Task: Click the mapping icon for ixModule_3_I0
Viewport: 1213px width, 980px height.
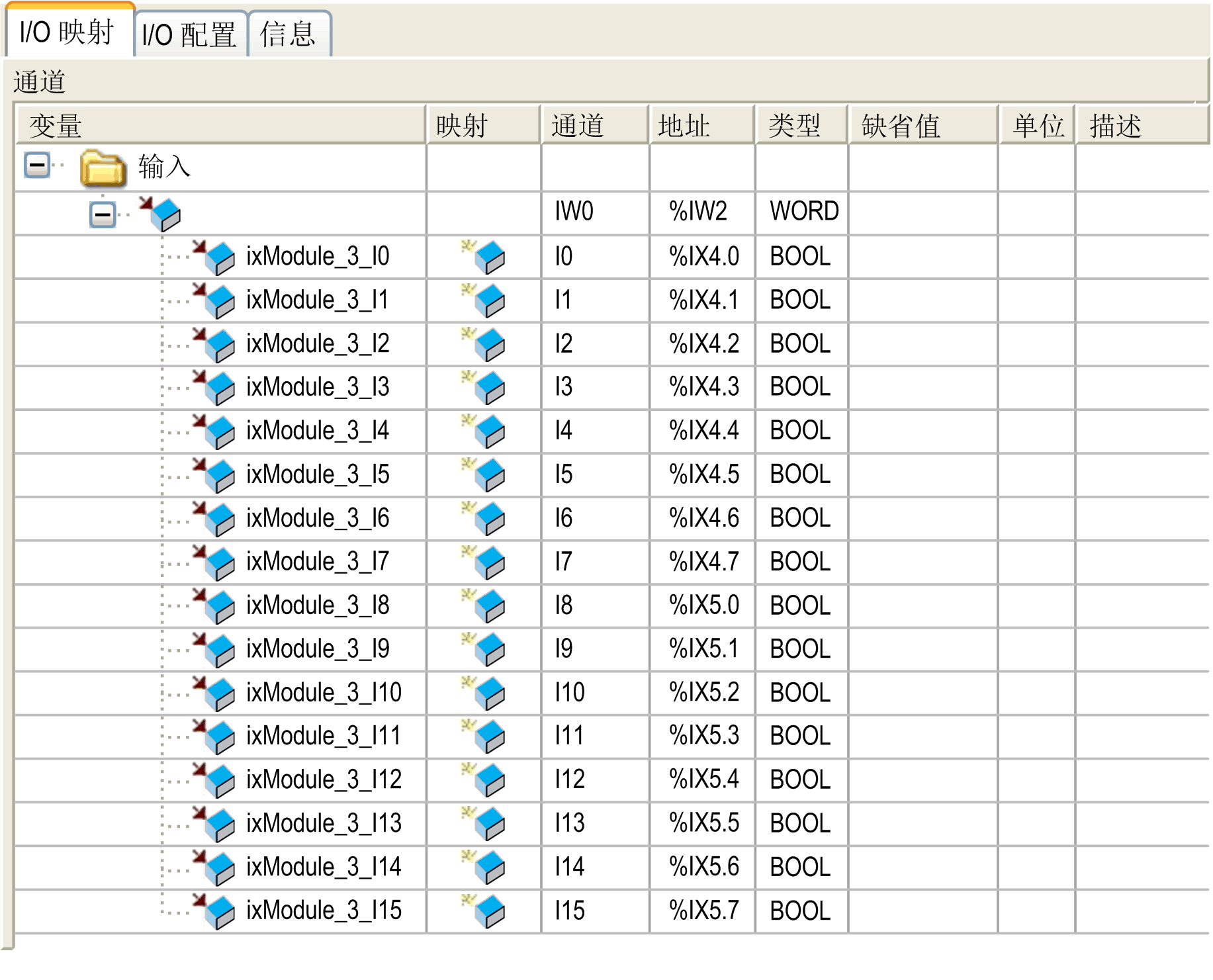Action: [x=484, y=257]
